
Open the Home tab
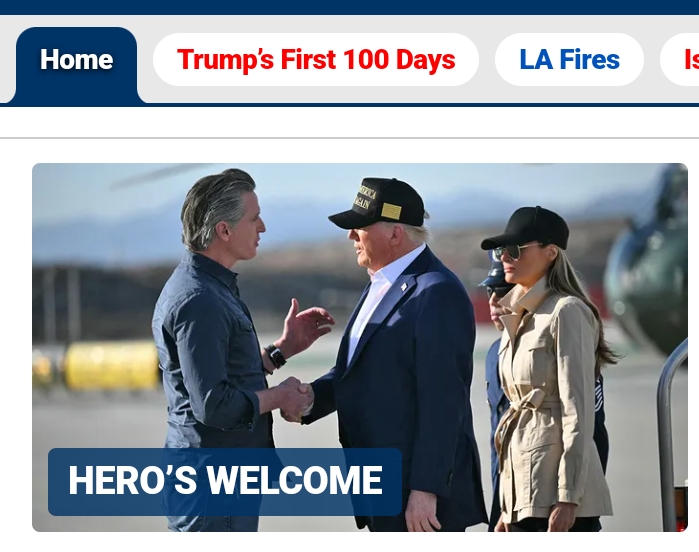point(76,65)
